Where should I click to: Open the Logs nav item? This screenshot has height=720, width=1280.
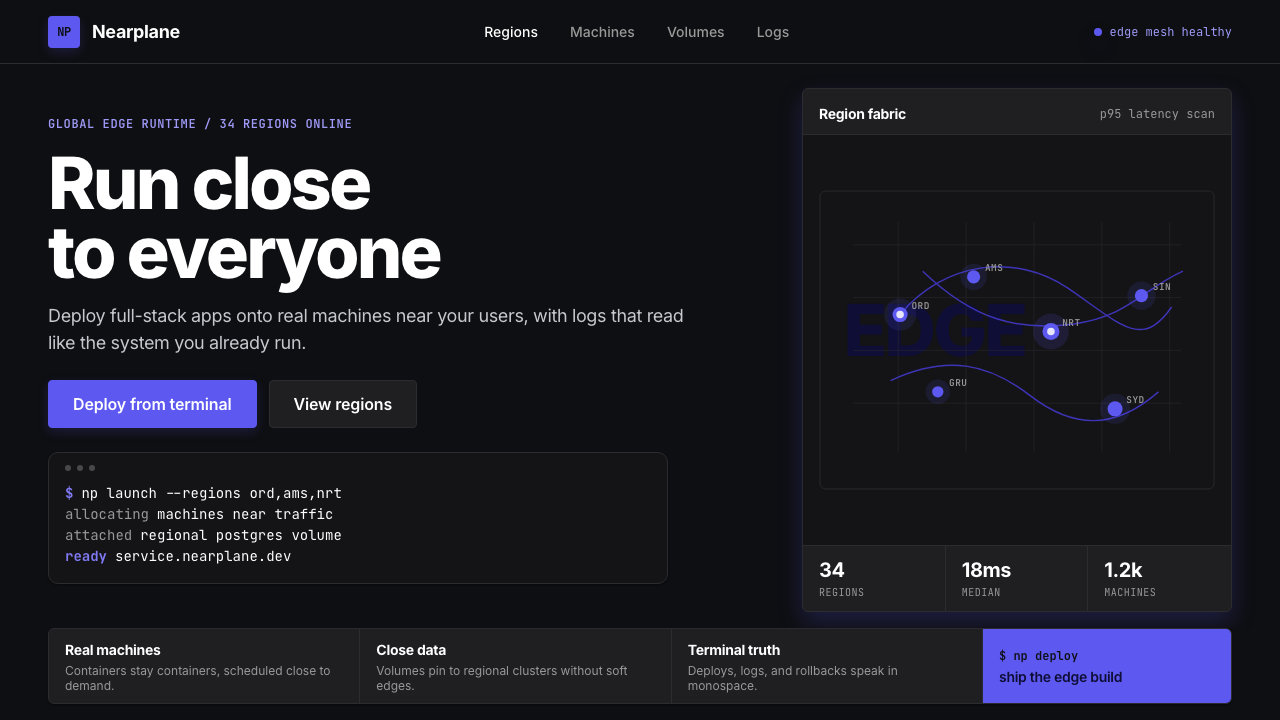[773, 32]
